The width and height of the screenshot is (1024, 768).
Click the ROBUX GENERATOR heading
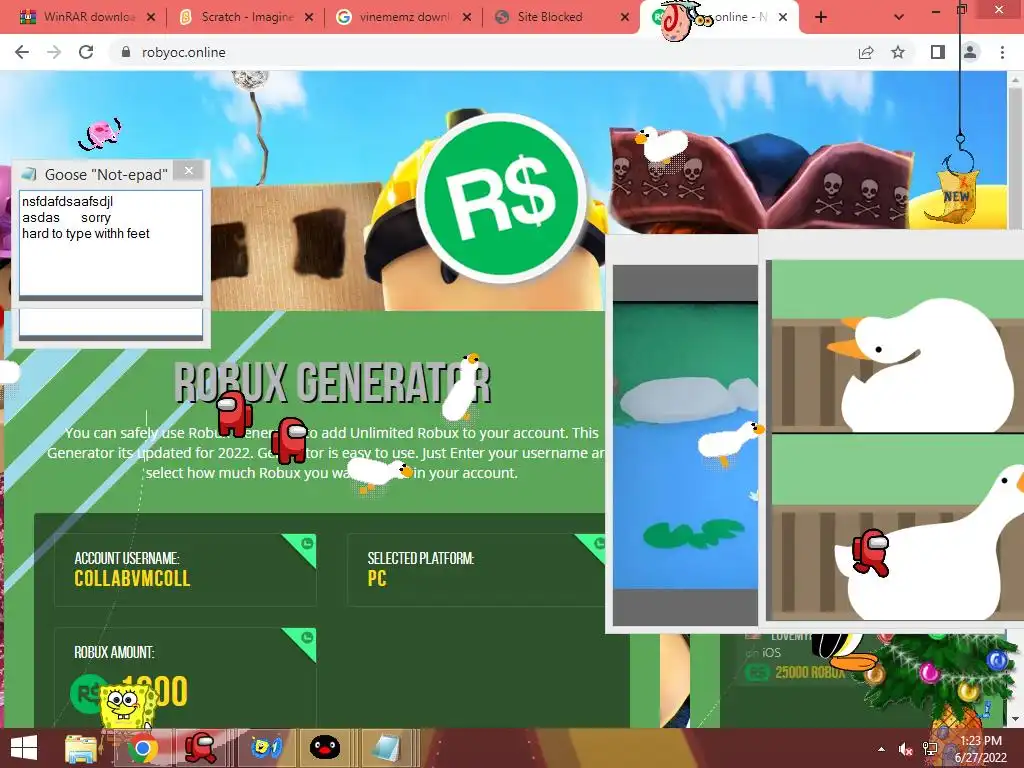[x=332, y=383]
